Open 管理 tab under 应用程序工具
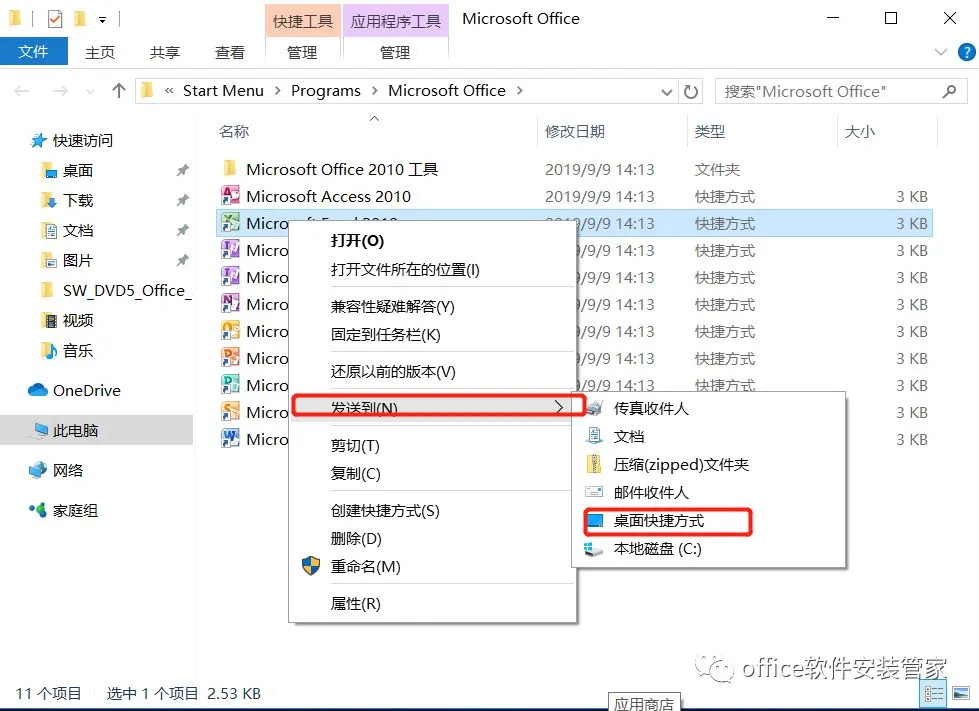Viewport: 979px width, 711px height. coord(395,52)
